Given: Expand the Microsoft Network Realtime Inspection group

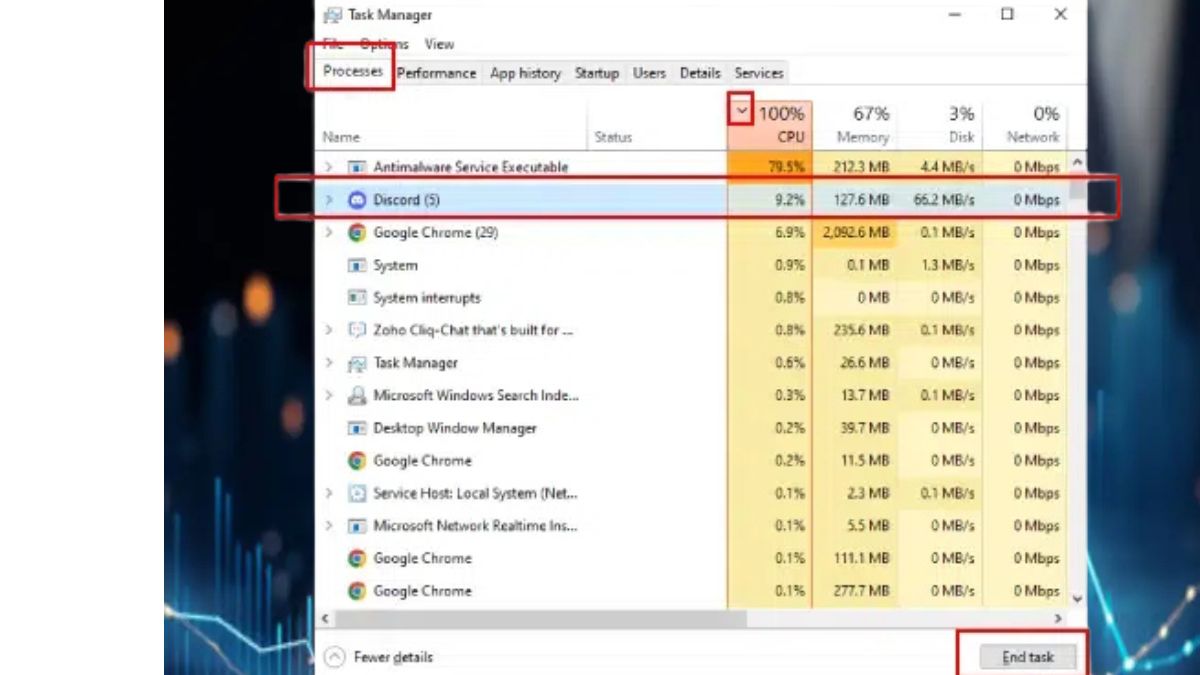Looking at the screenshot, I should tap(329, 526).
